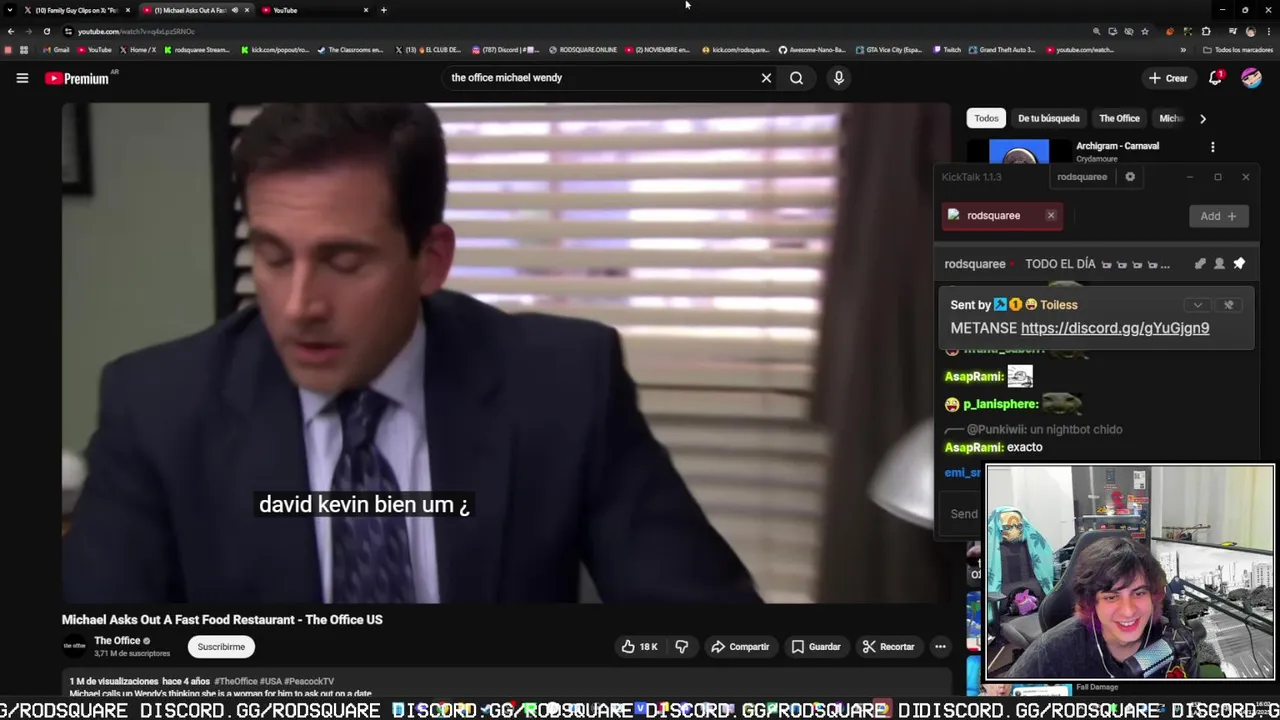Open the Gmail bookmark
The width and height of the screenshot is (1280, 720).
coord(56,50)
